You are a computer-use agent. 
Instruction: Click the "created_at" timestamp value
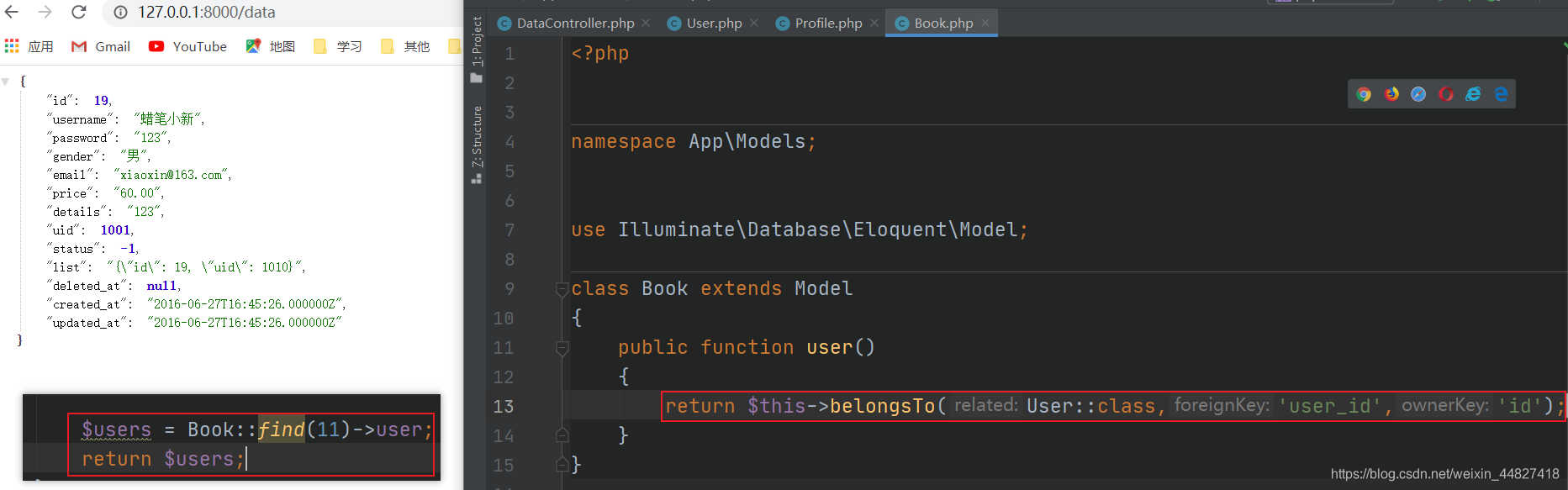pos(246,304)
